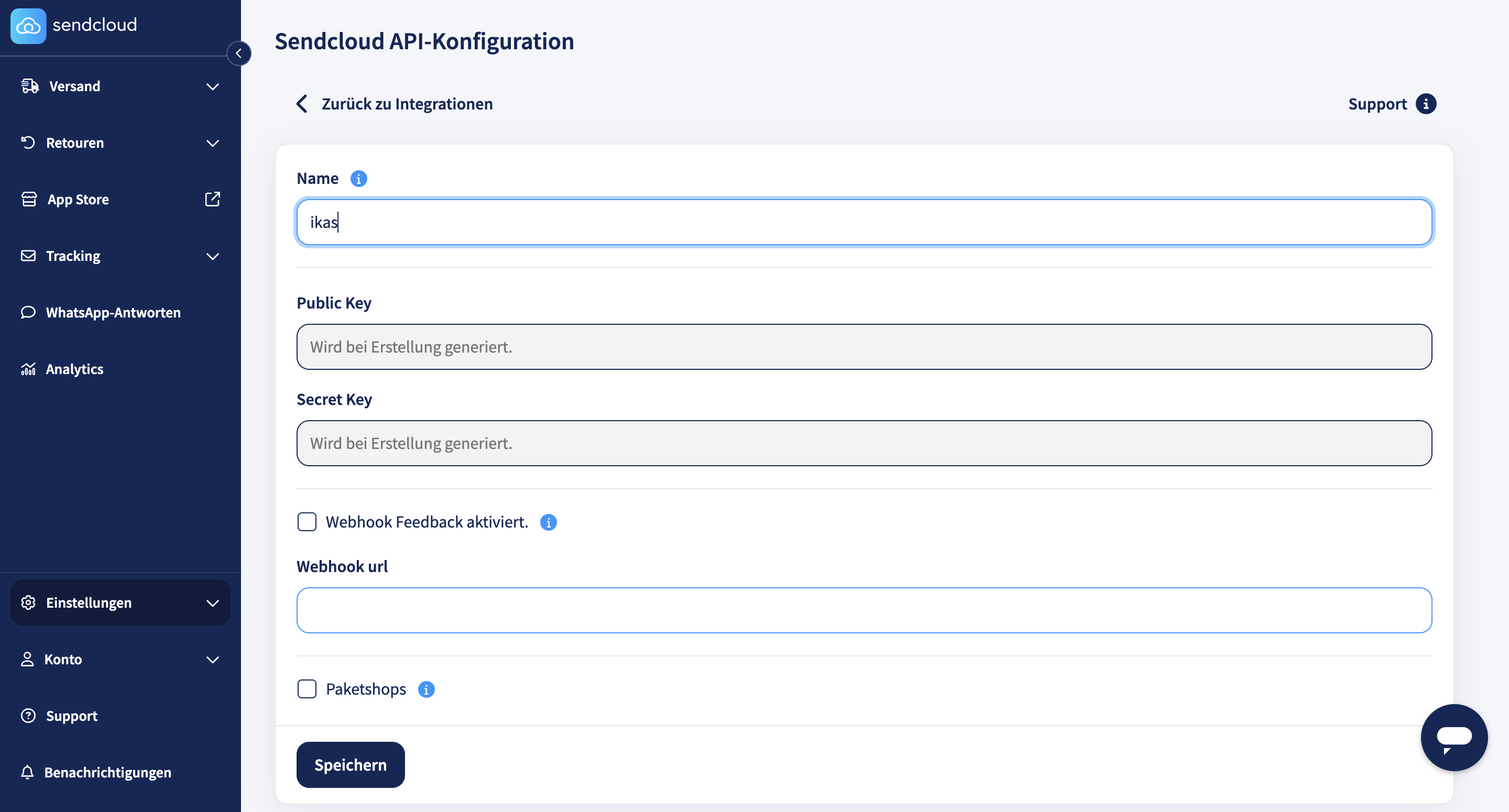
Task: Enable the Webhook Feedback aktiviert checkbox
Action: pyautogui.click(x=307, y=521)
